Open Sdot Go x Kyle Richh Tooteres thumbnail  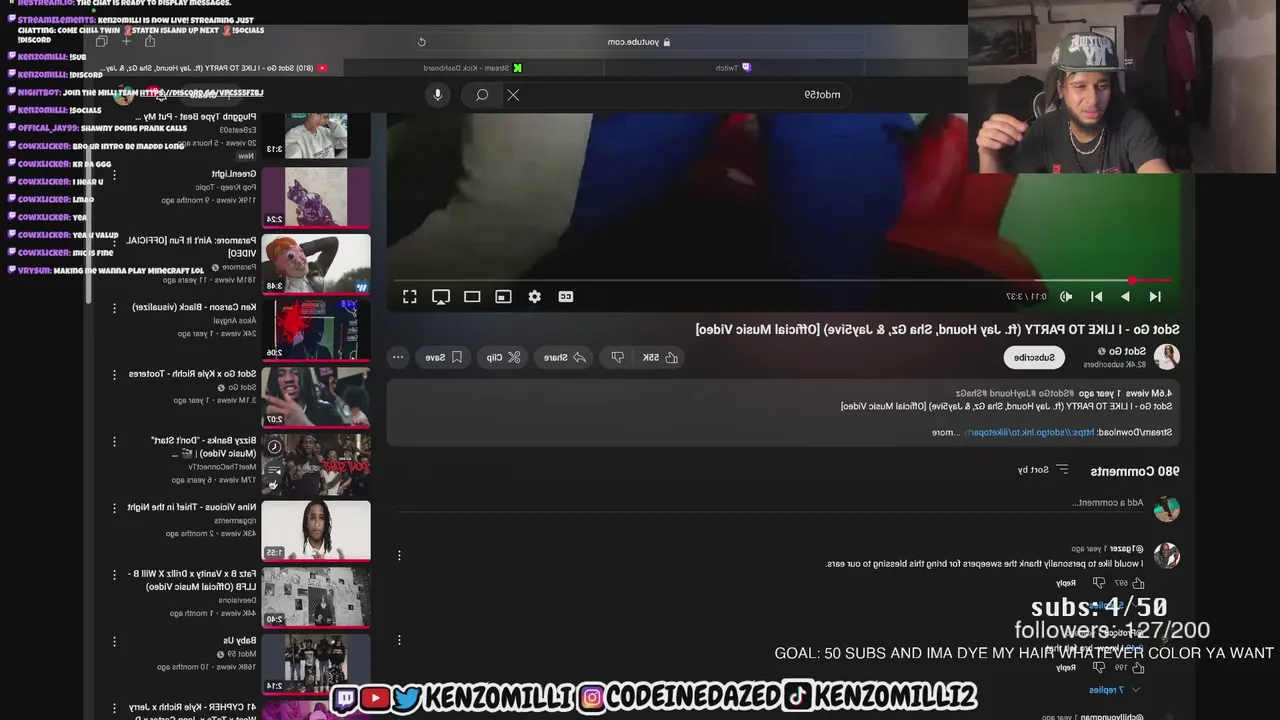(316, 397)
